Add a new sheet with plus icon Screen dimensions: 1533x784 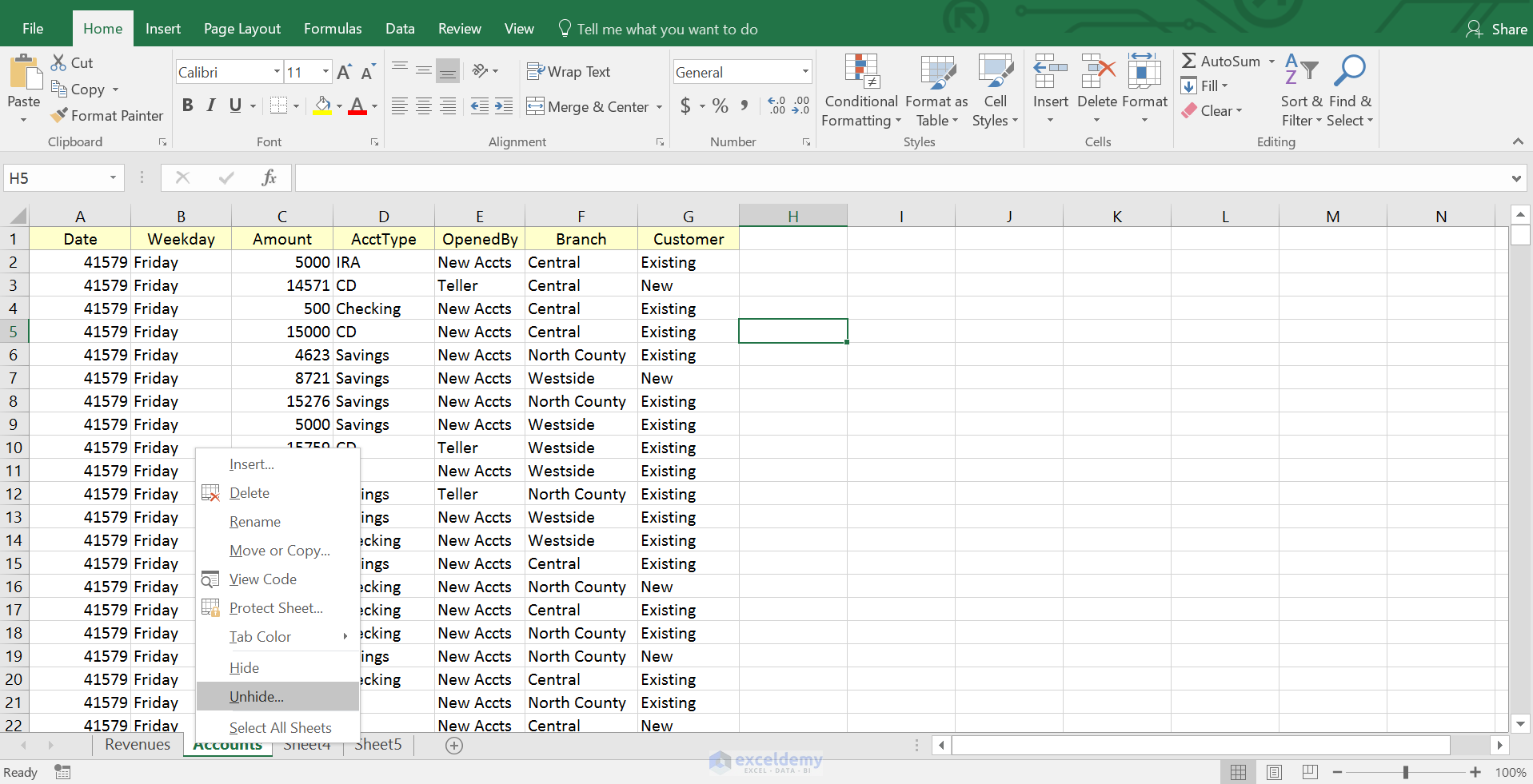click(454, 746)
